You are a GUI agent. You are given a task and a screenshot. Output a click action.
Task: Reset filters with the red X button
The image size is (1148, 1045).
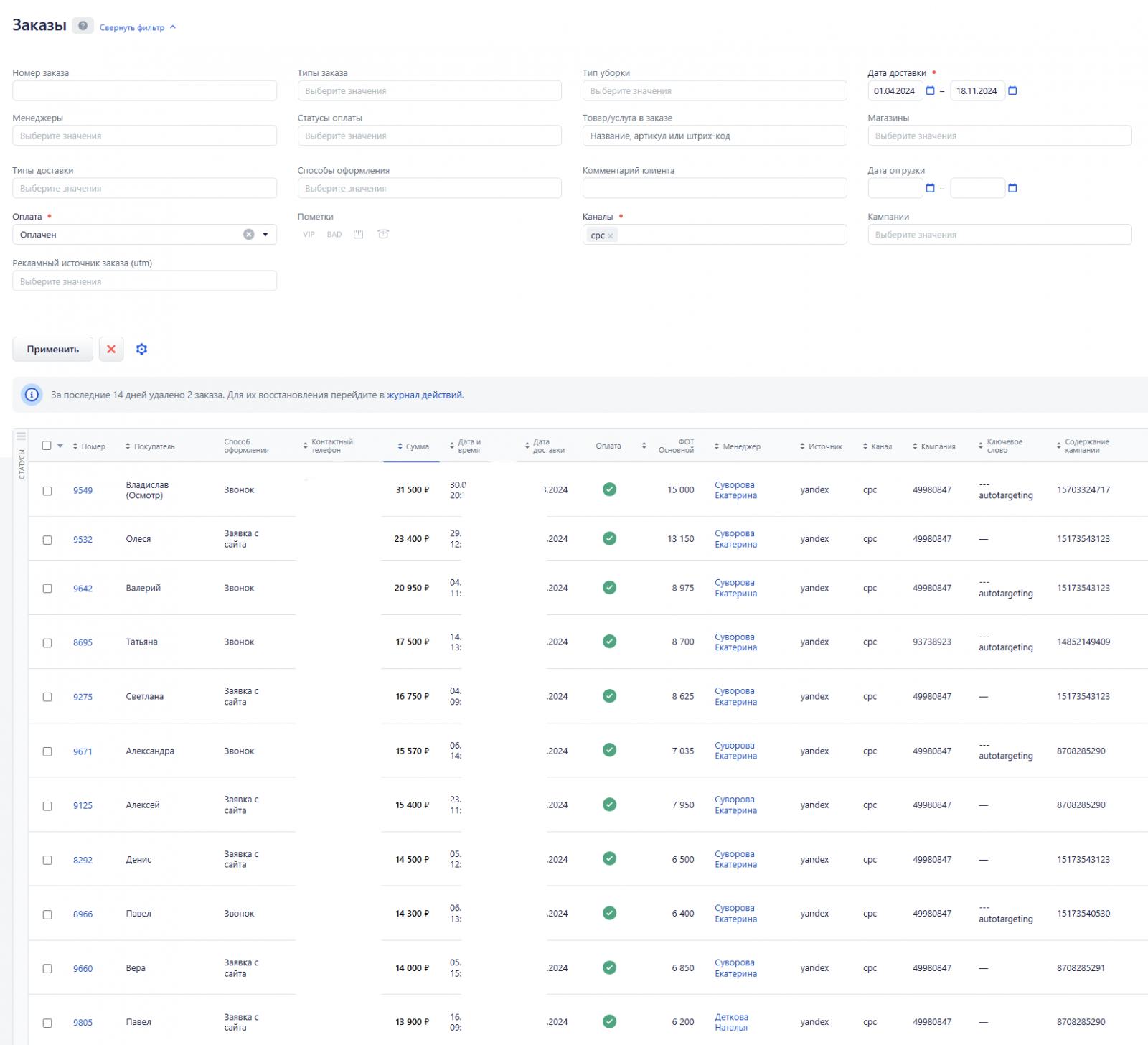coord(111,349)
